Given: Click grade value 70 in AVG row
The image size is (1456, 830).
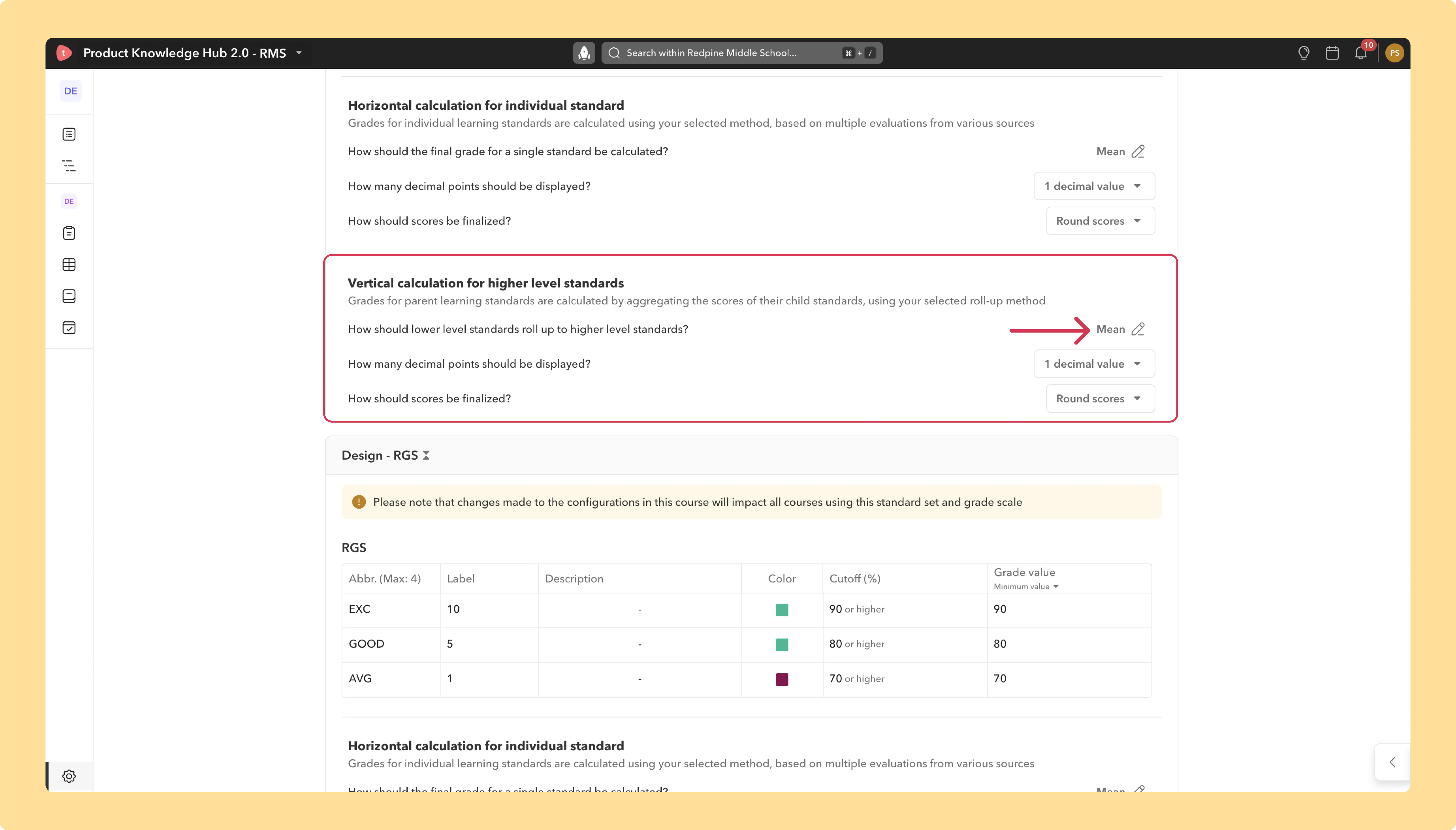Looking at the screenshot, I should click(1000, 679).
